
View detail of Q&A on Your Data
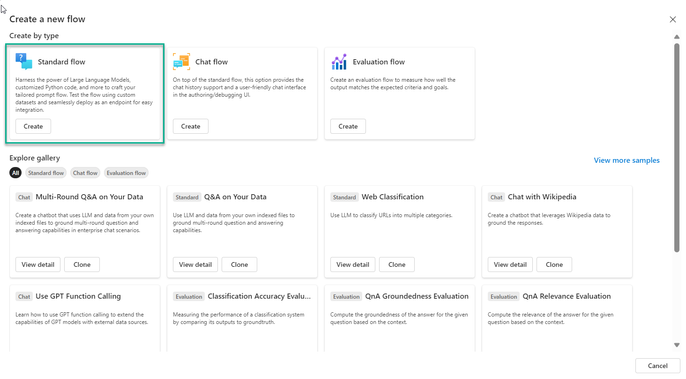196,264
